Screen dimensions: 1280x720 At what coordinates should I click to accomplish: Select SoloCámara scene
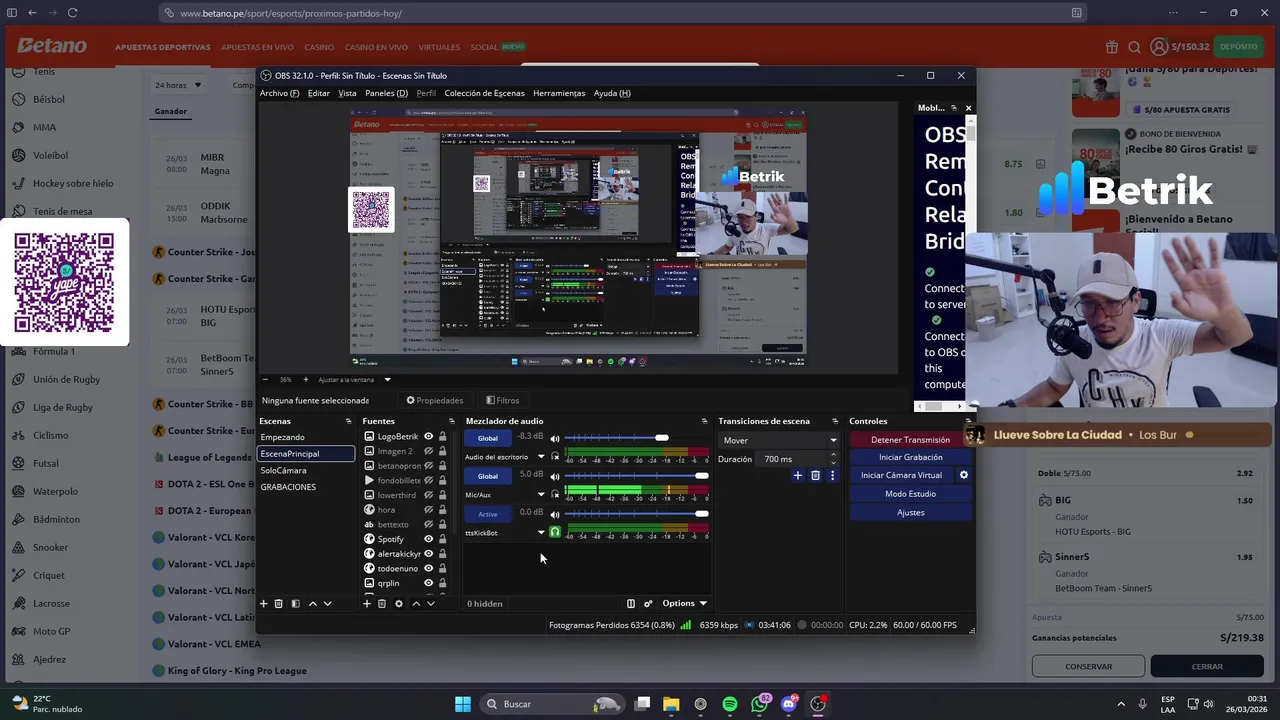pos(305,470)
